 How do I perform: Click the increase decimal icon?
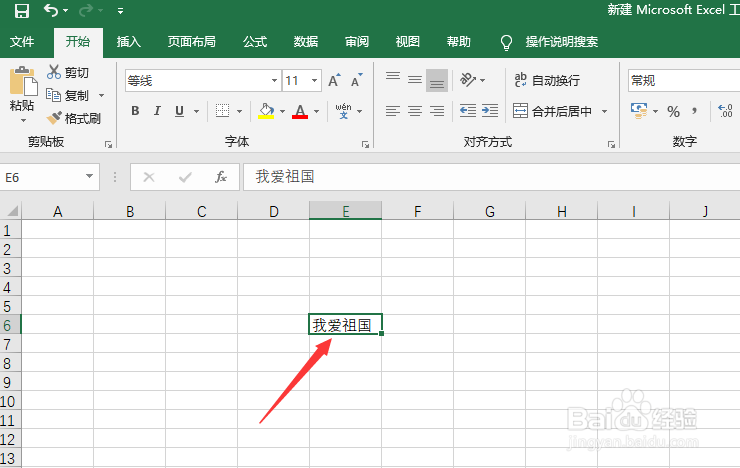pos(725,111)
